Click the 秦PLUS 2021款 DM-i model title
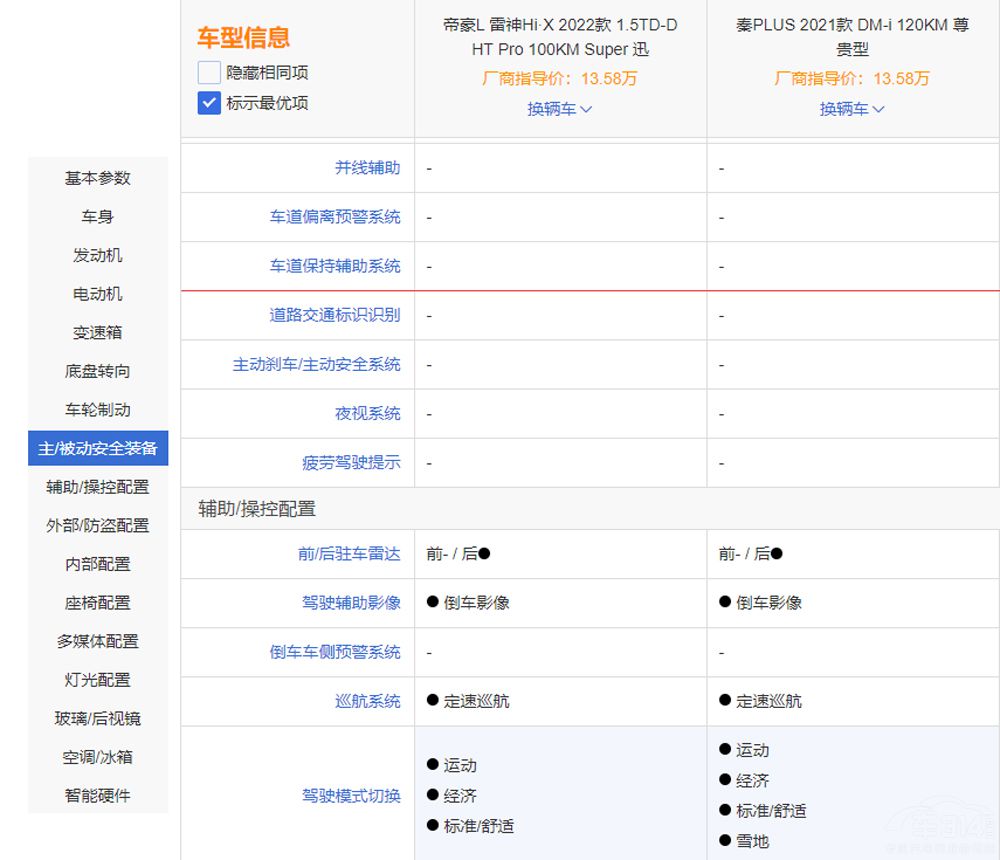The image size is (1000, 860). click(852, 37)
